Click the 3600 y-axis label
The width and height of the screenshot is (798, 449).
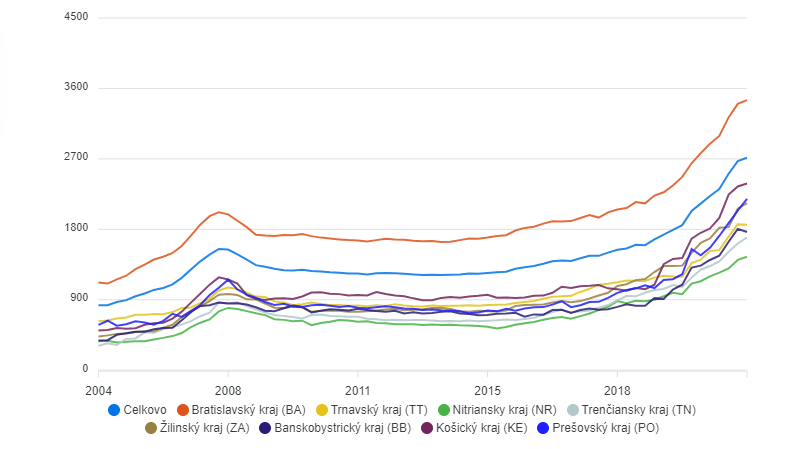coord(75,88)
